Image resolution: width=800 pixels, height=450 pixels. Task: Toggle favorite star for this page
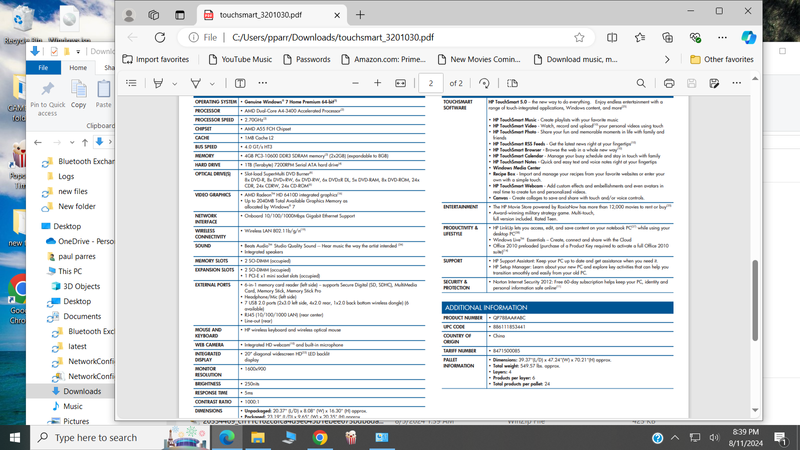coord(579,37)
